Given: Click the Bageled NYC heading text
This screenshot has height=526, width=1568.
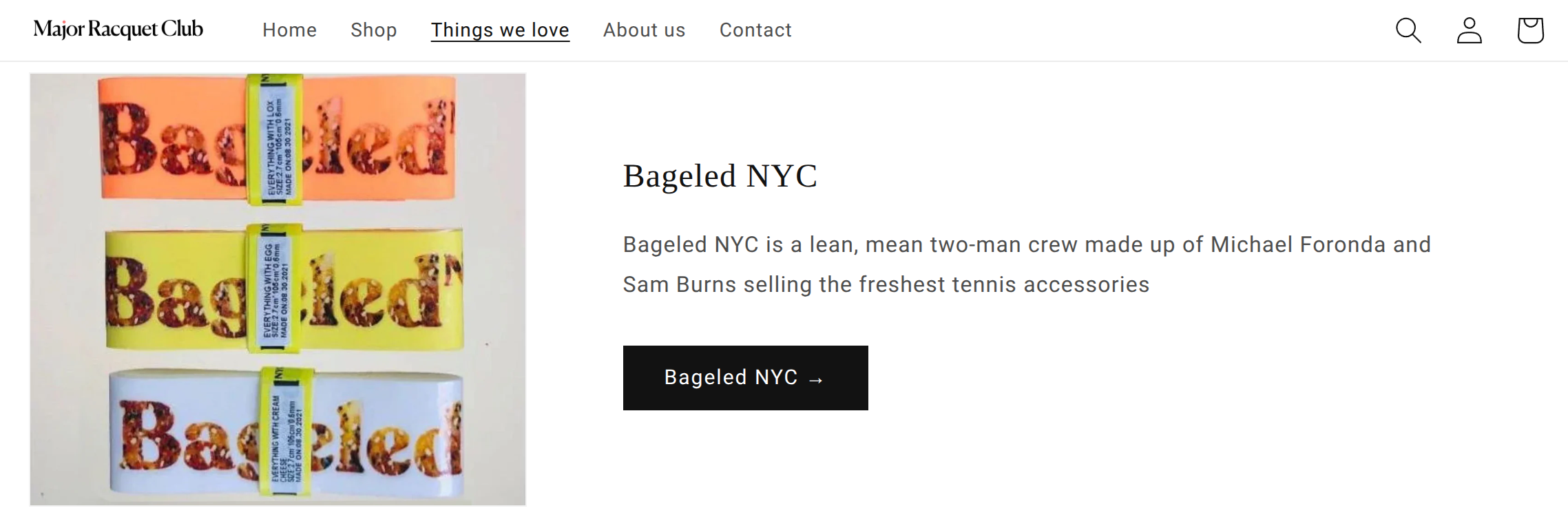Looking at the screenshot, I should click(720, 176).
